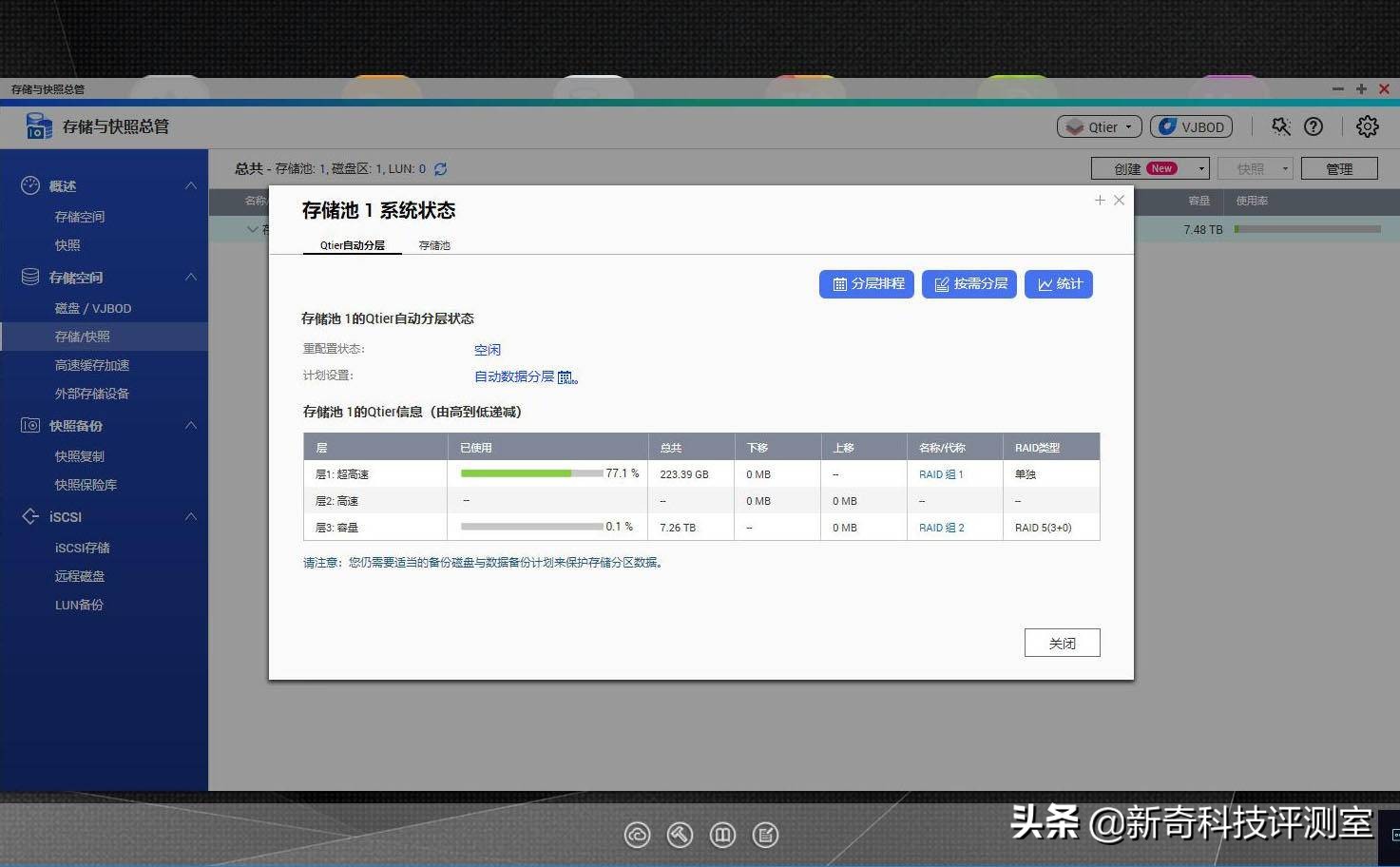Click the 自动数据分层 schedule link
This screenshot has width=1400, height=867.
[517, 376]
